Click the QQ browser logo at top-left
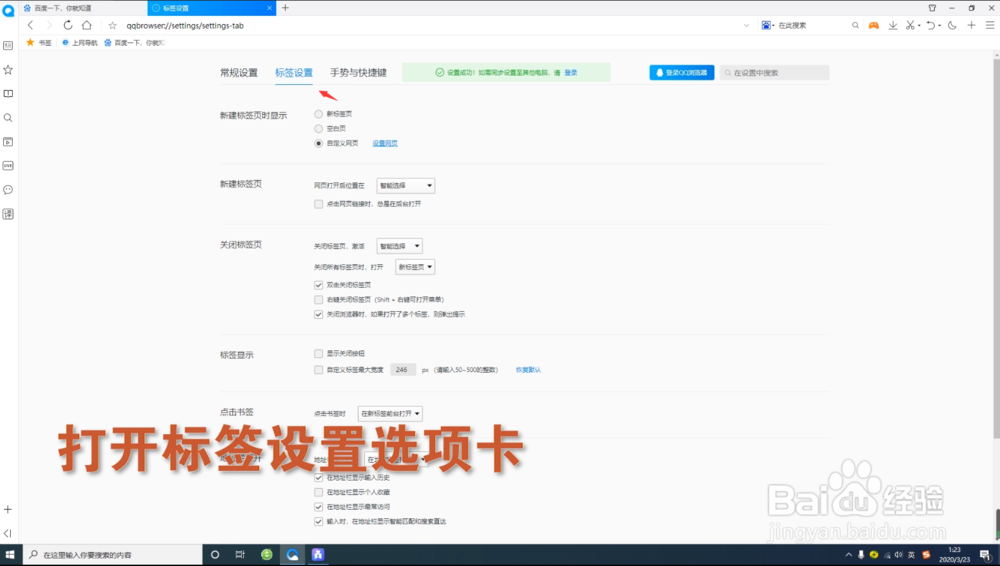Image resolution: width=1000 pixels, height=566 pixels. [x=8, y=11]
